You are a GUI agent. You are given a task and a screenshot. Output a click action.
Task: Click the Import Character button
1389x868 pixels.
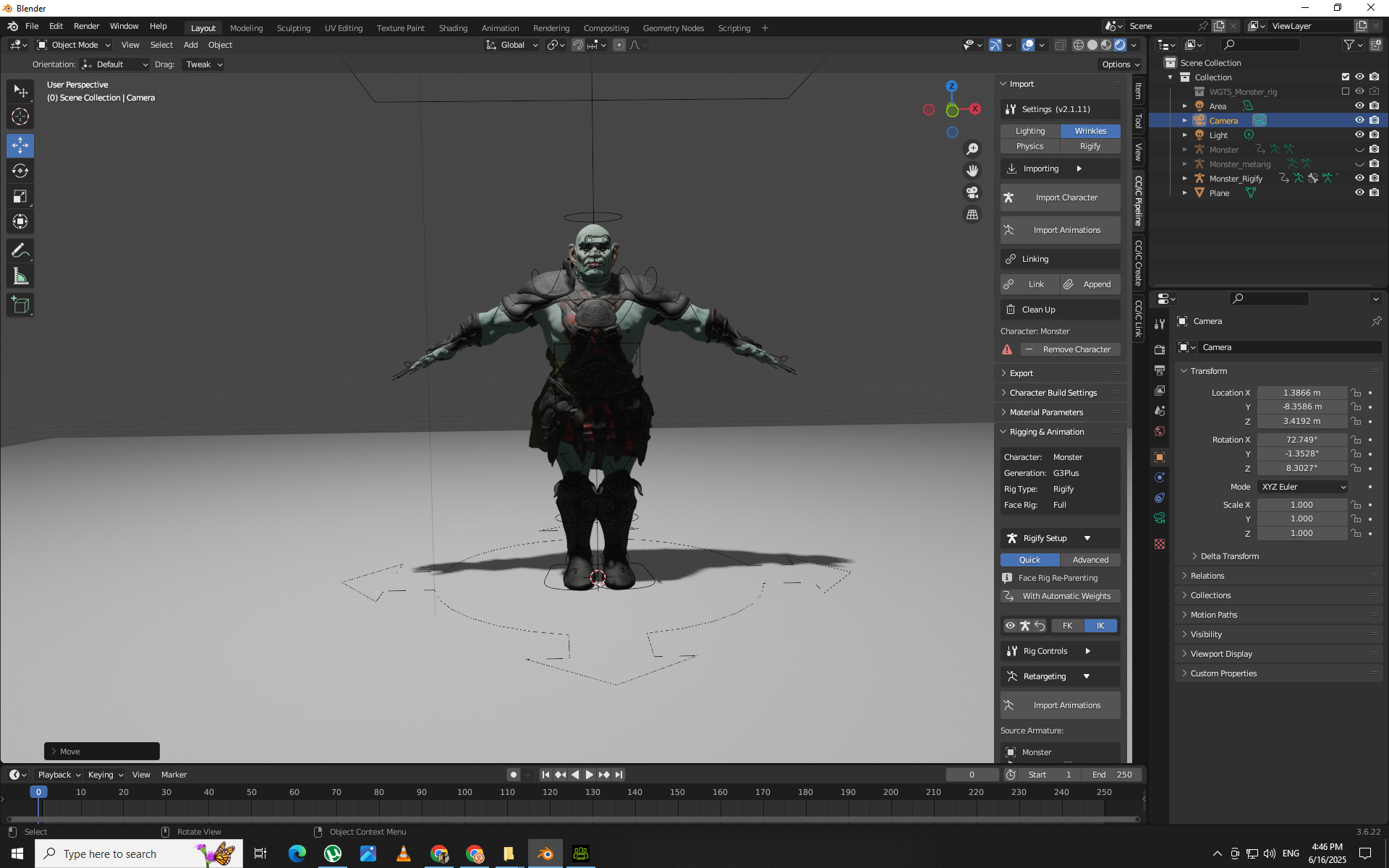pos(1061,197)
